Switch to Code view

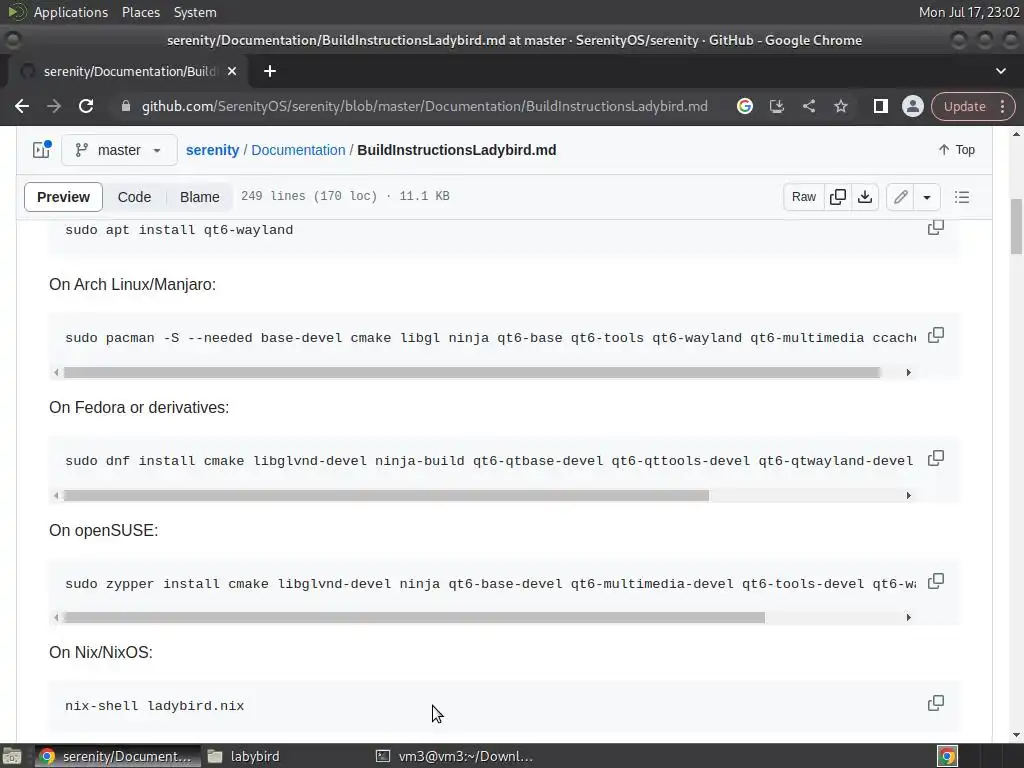134,197
